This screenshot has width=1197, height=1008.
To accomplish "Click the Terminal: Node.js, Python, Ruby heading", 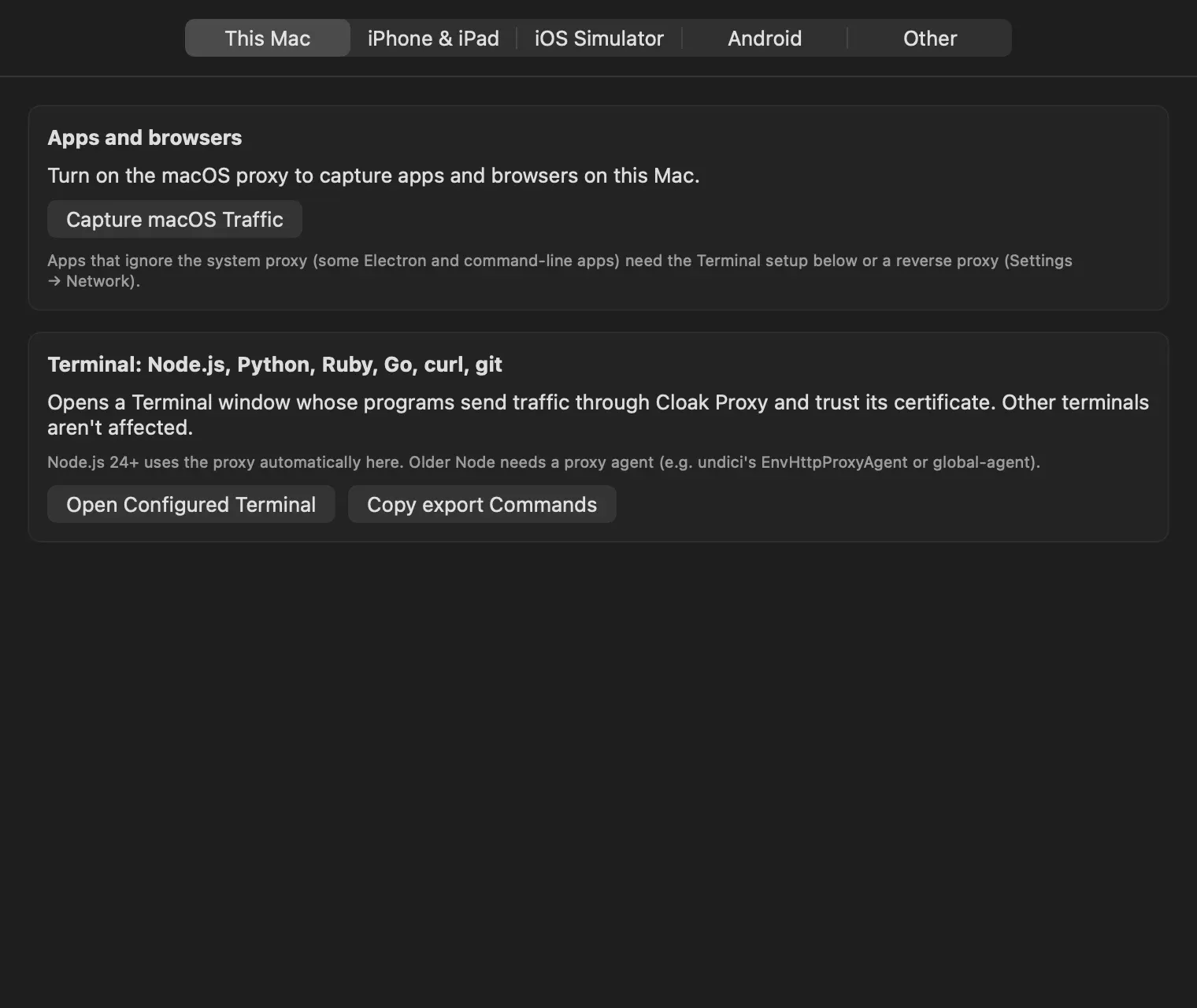I will [x=275, y=365].
